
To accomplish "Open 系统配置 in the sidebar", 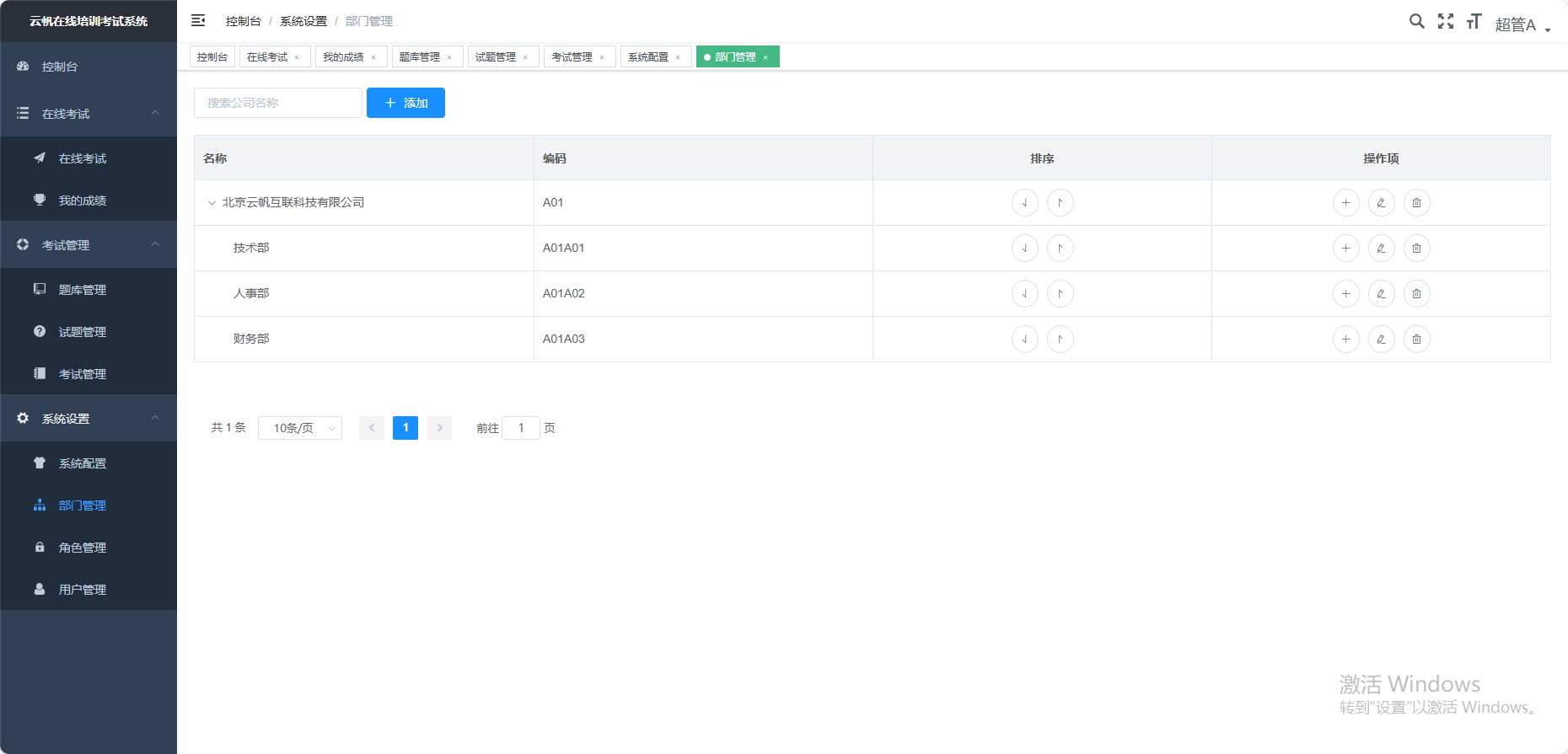I will coord(89,463).
